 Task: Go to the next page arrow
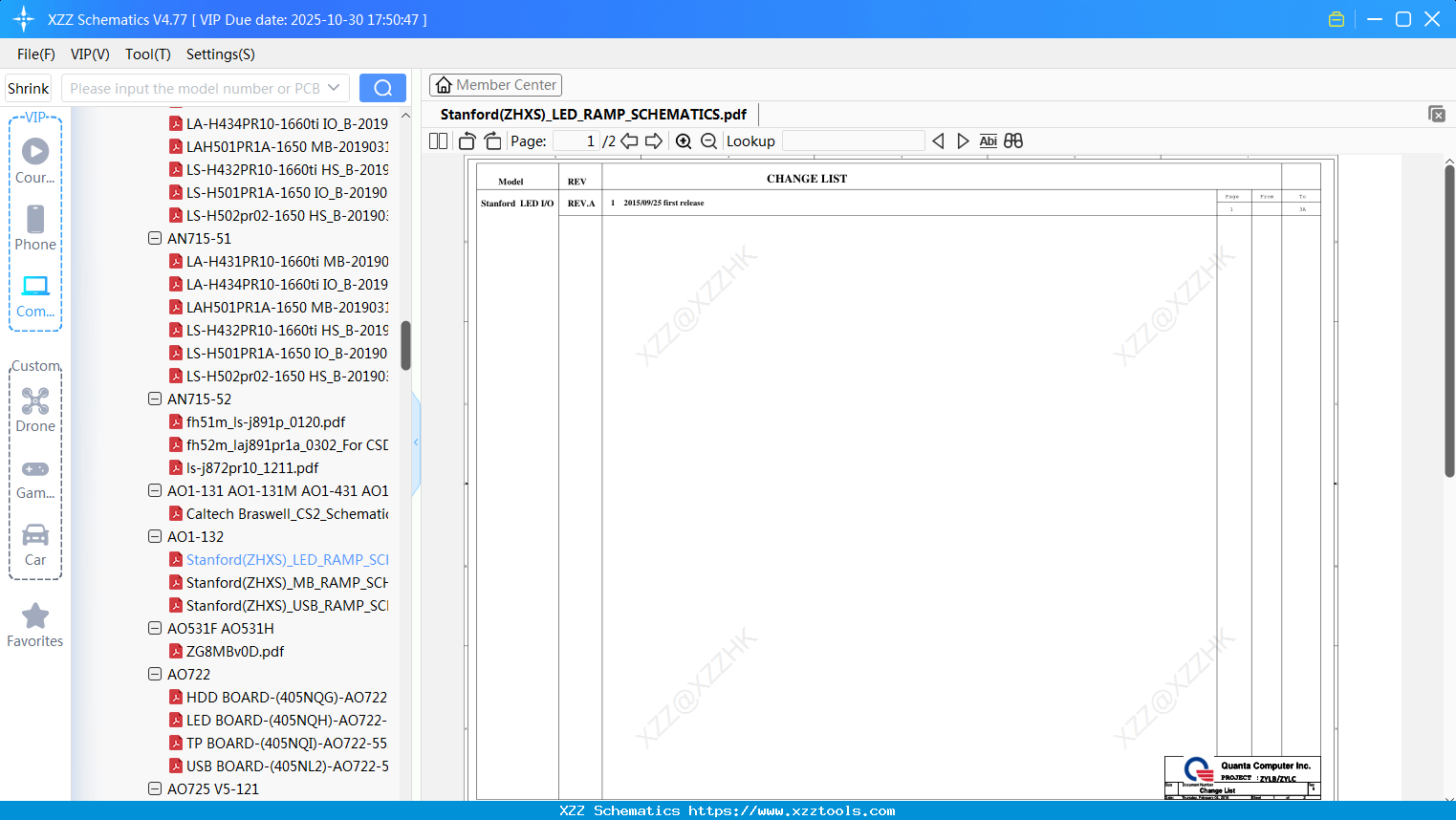tap(654, 141)
